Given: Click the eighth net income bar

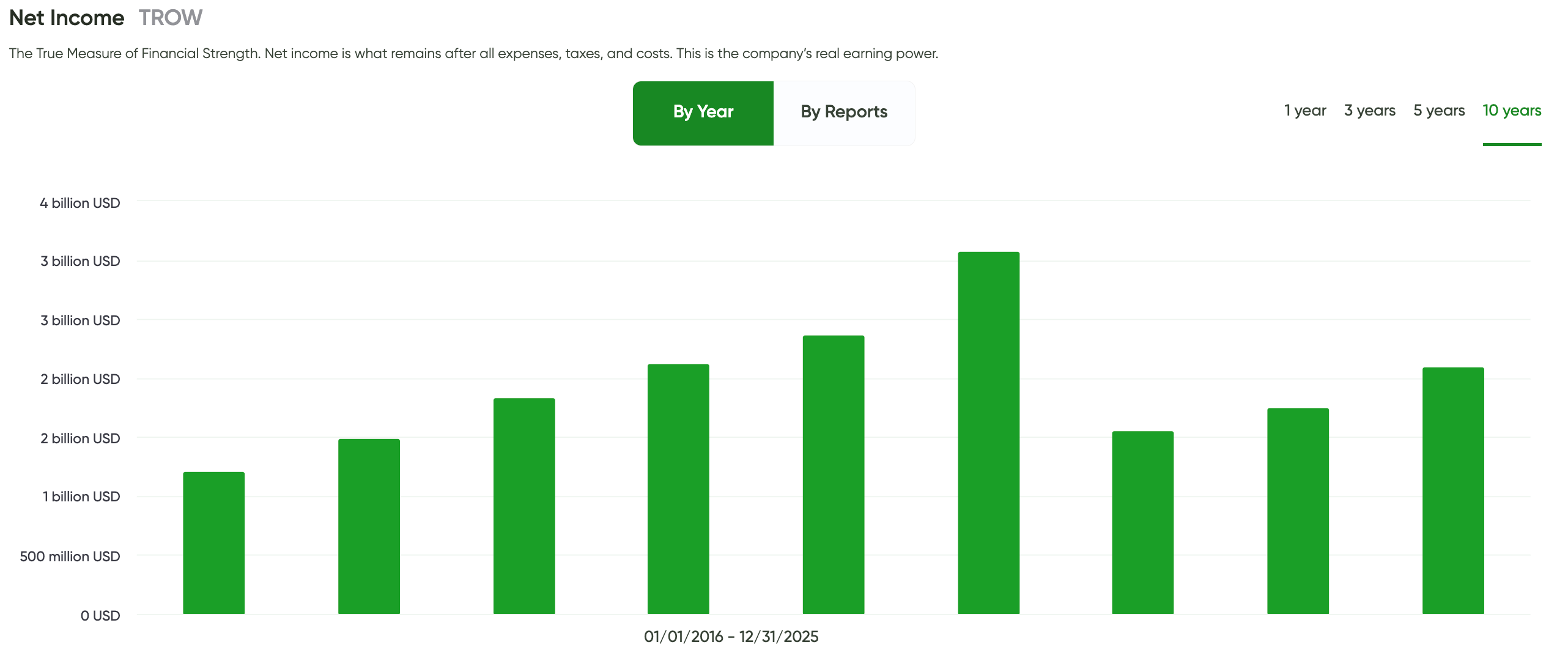Looking at the screenshot, I should tap(1298, 511).
